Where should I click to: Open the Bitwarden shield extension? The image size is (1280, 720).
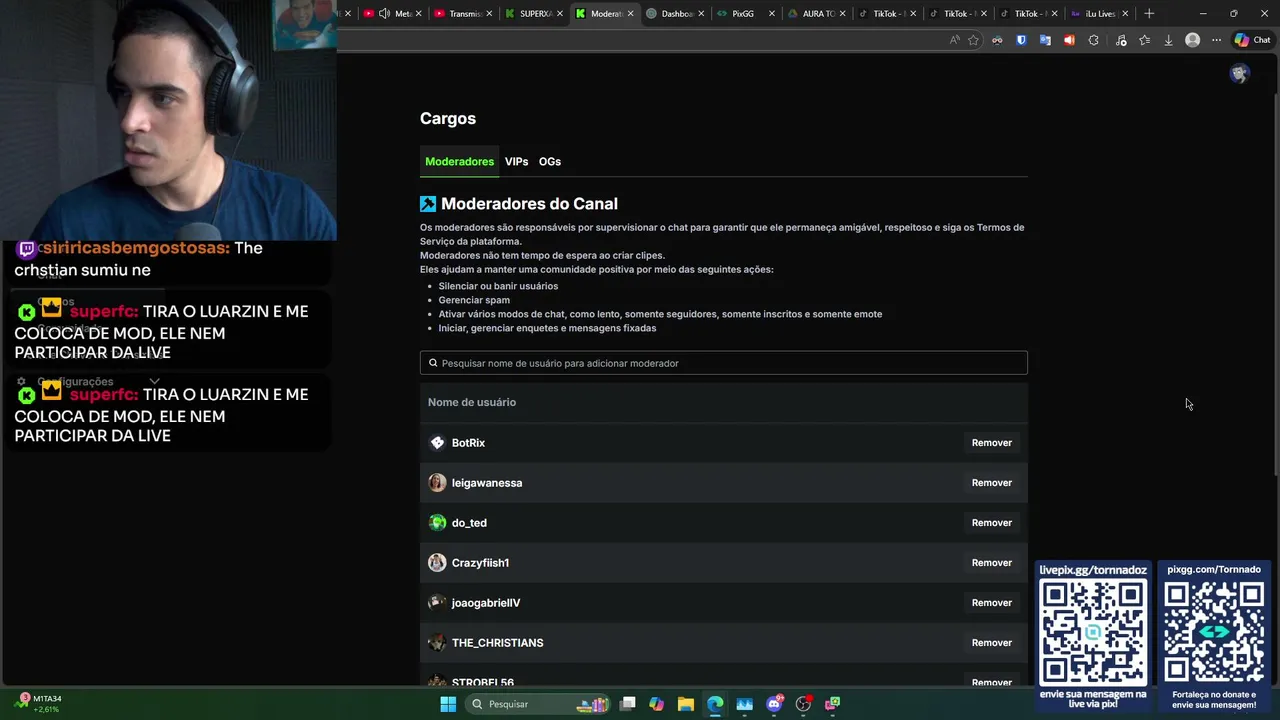pos(1021,40)
